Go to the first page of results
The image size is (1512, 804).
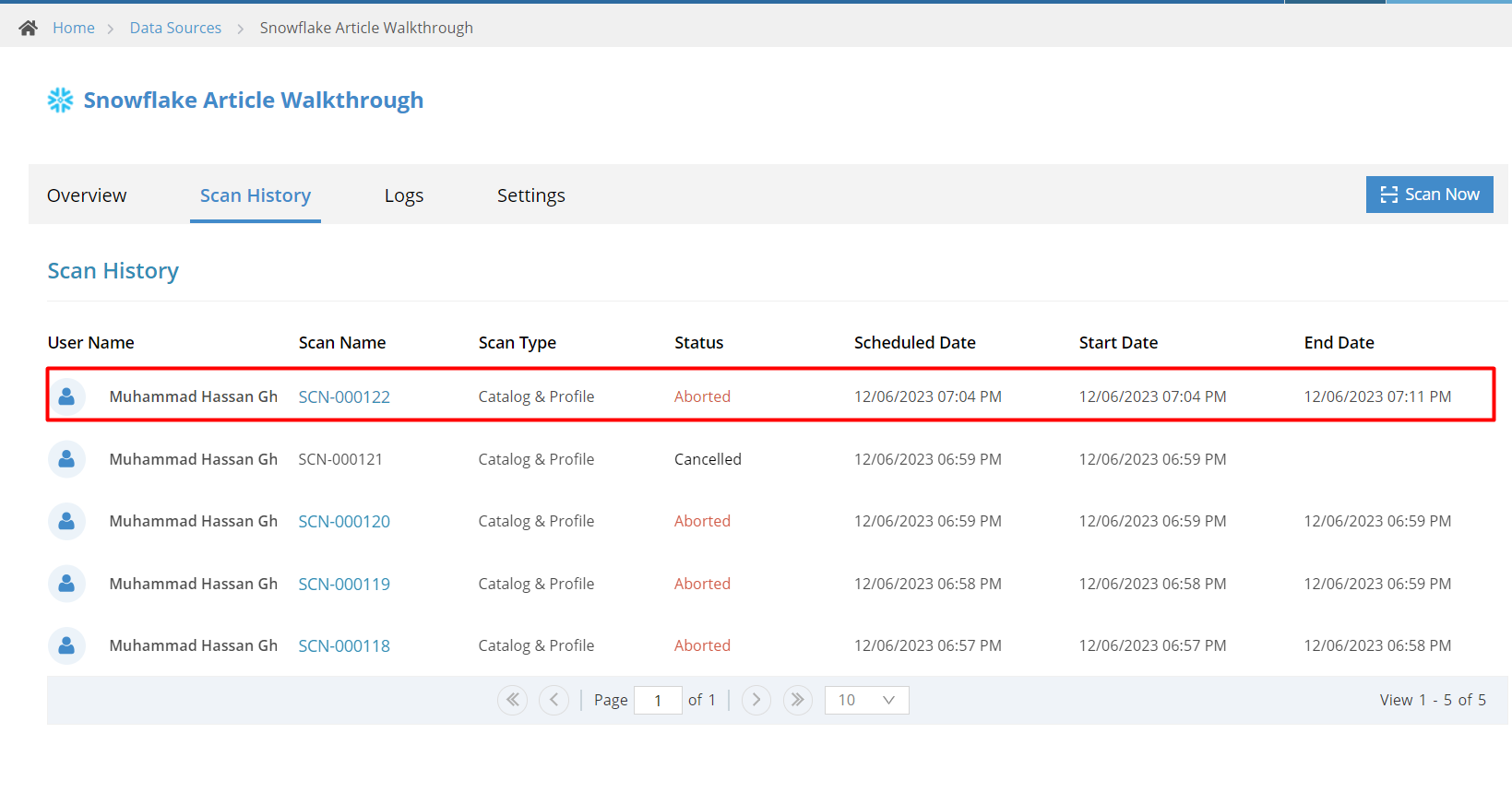pos(513,700)
